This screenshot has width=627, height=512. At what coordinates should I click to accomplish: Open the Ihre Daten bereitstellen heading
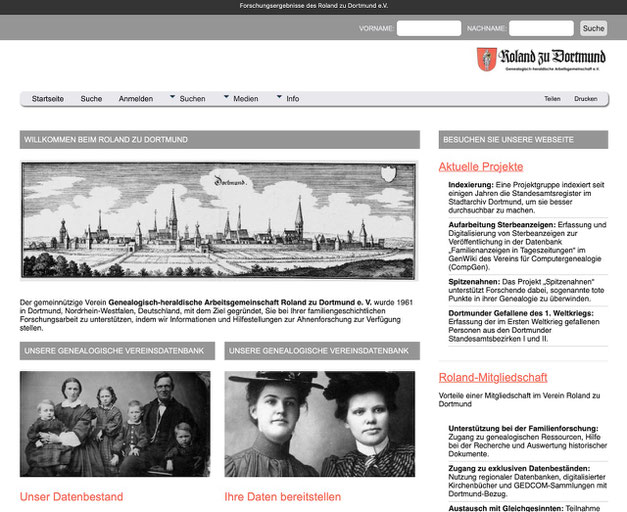click(283, 497)
